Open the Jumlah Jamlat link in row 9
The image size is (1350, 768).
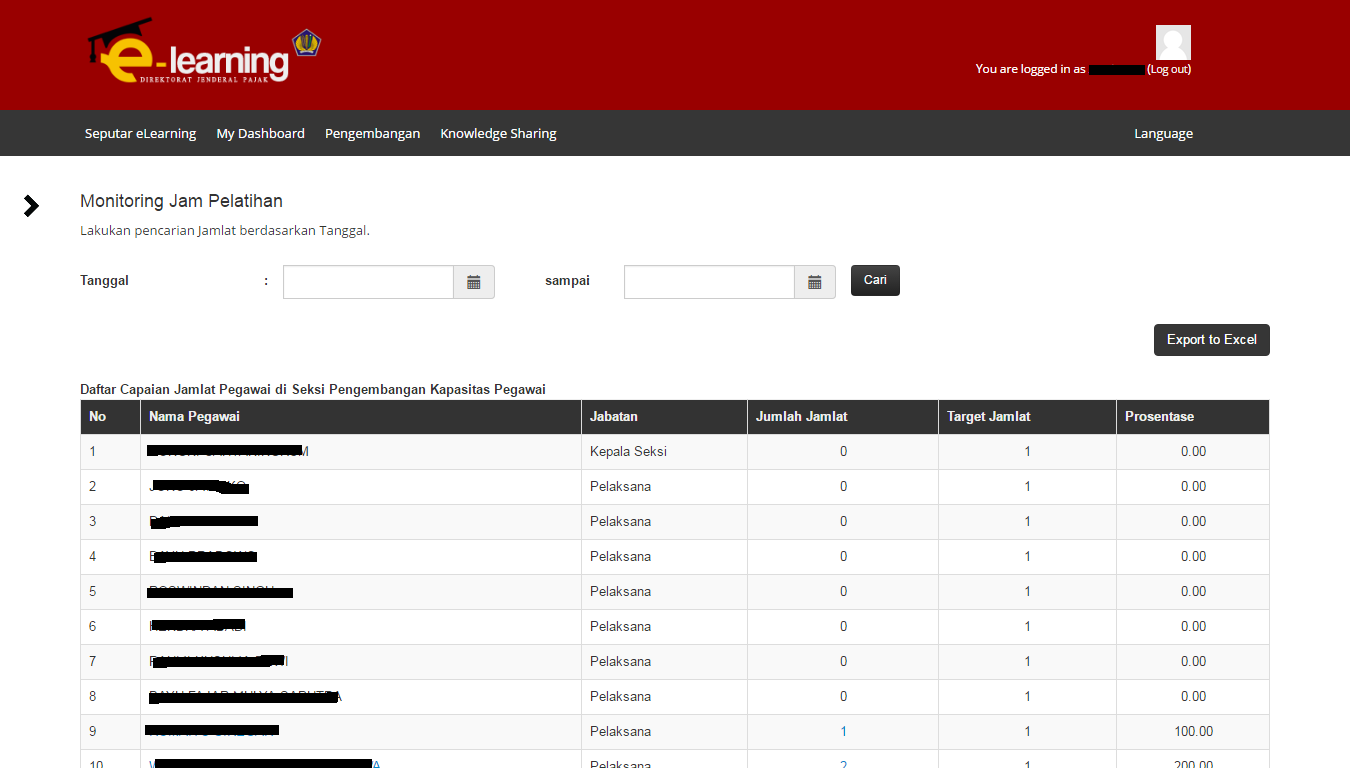[x=843, y=731]
